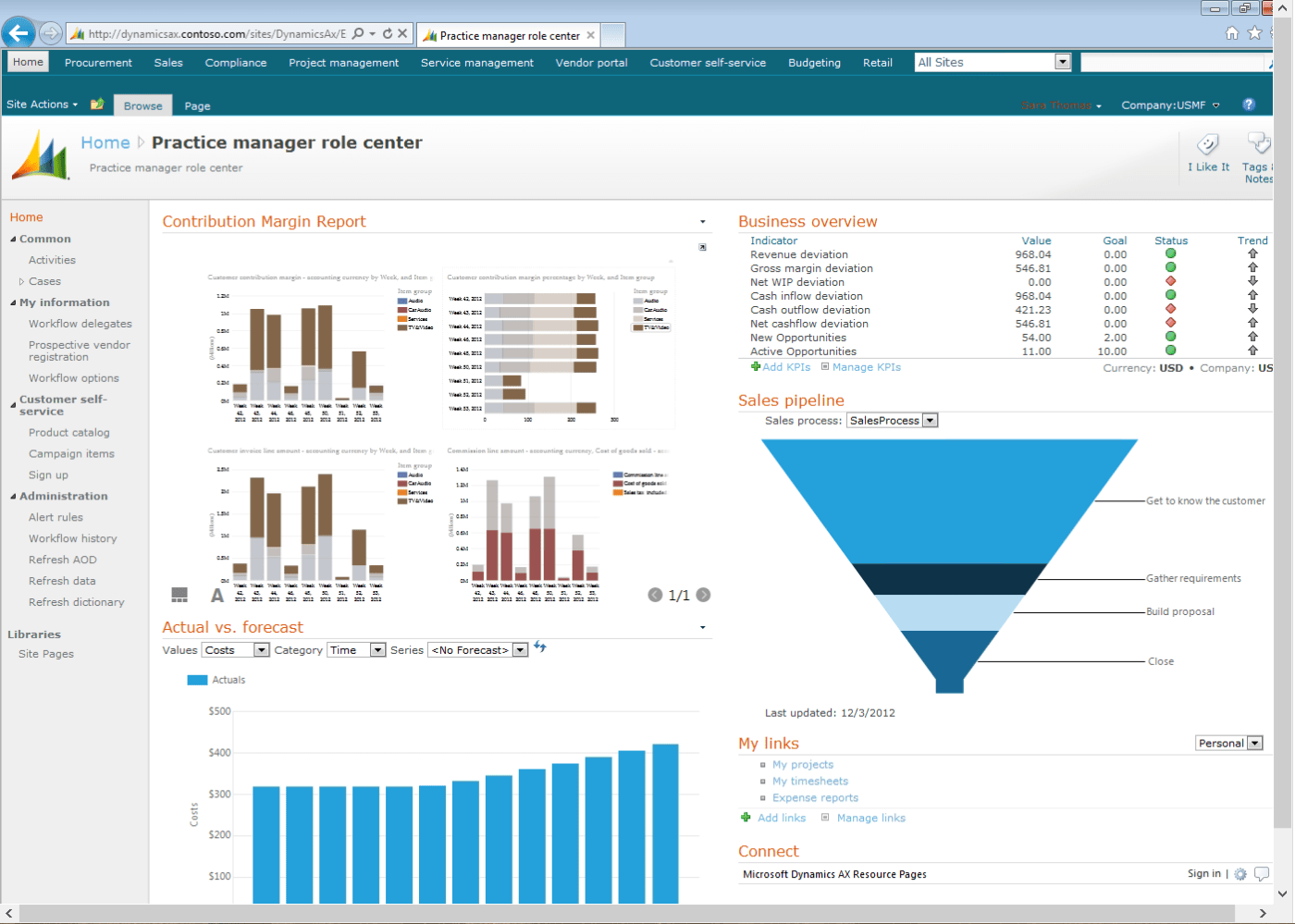This screenshot has width=1295, height=924.
Task: Click the Actuals legend color swatch
Action: 197,680
